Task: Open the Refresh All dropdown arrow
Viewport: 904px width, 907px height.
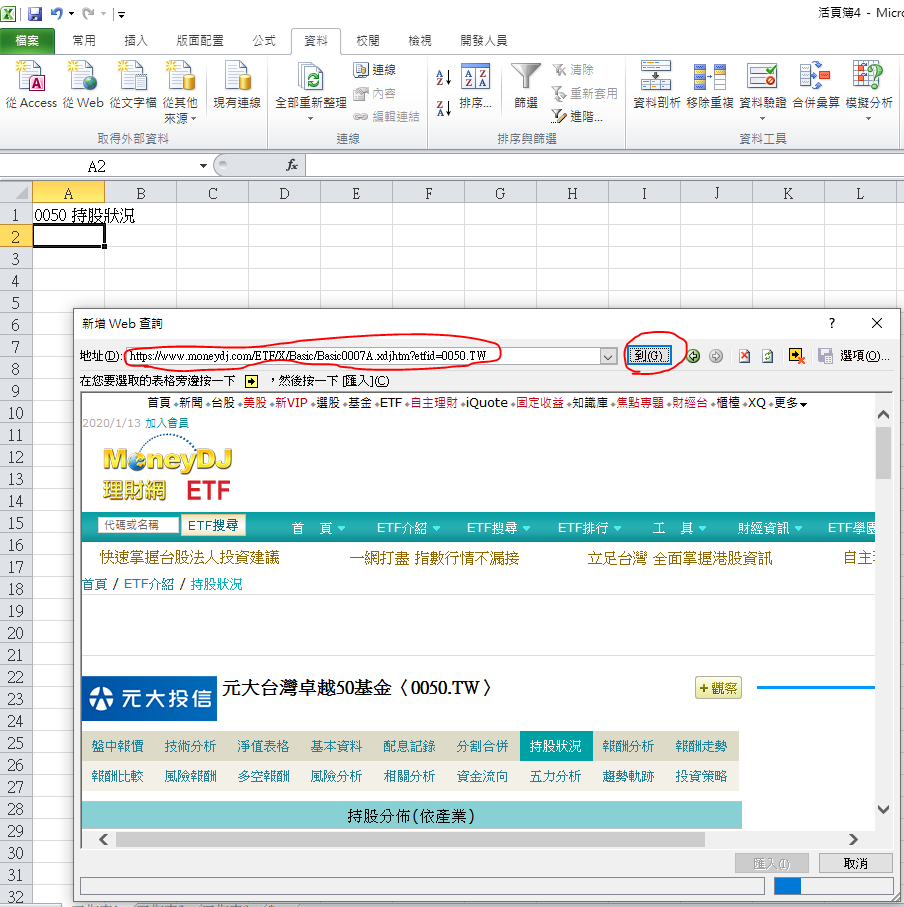Action: click(311, 119)
